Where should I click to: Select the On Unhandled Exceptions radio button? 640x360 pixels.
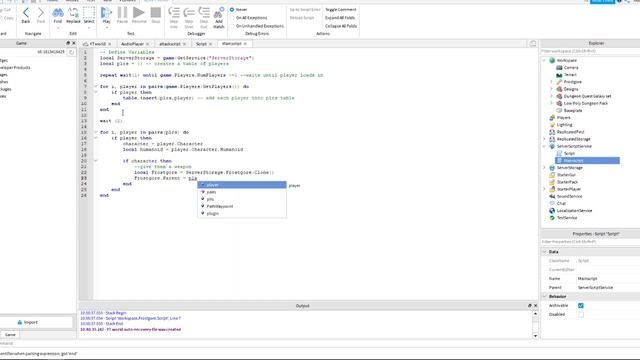(232, 26)
